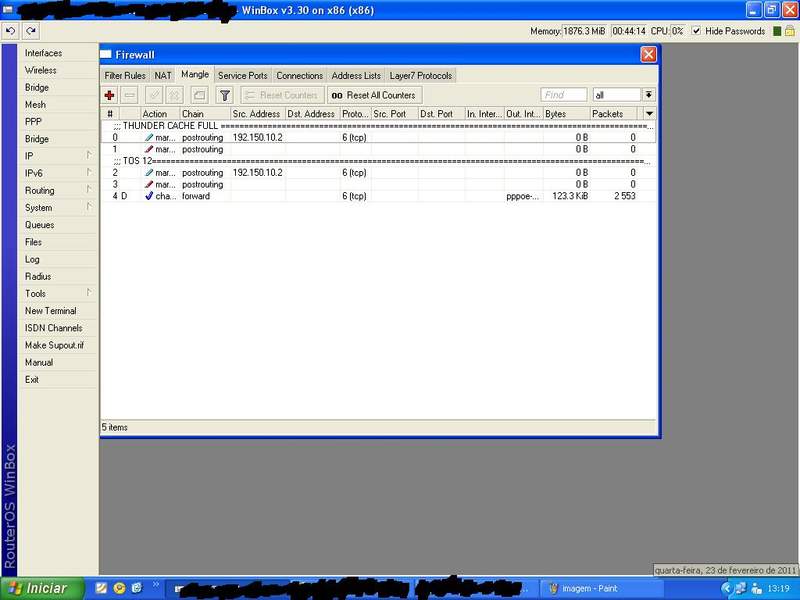The height and width of the screenshot is (600, 800).
Task: Open the Connections tab
Action: [299, 76]
